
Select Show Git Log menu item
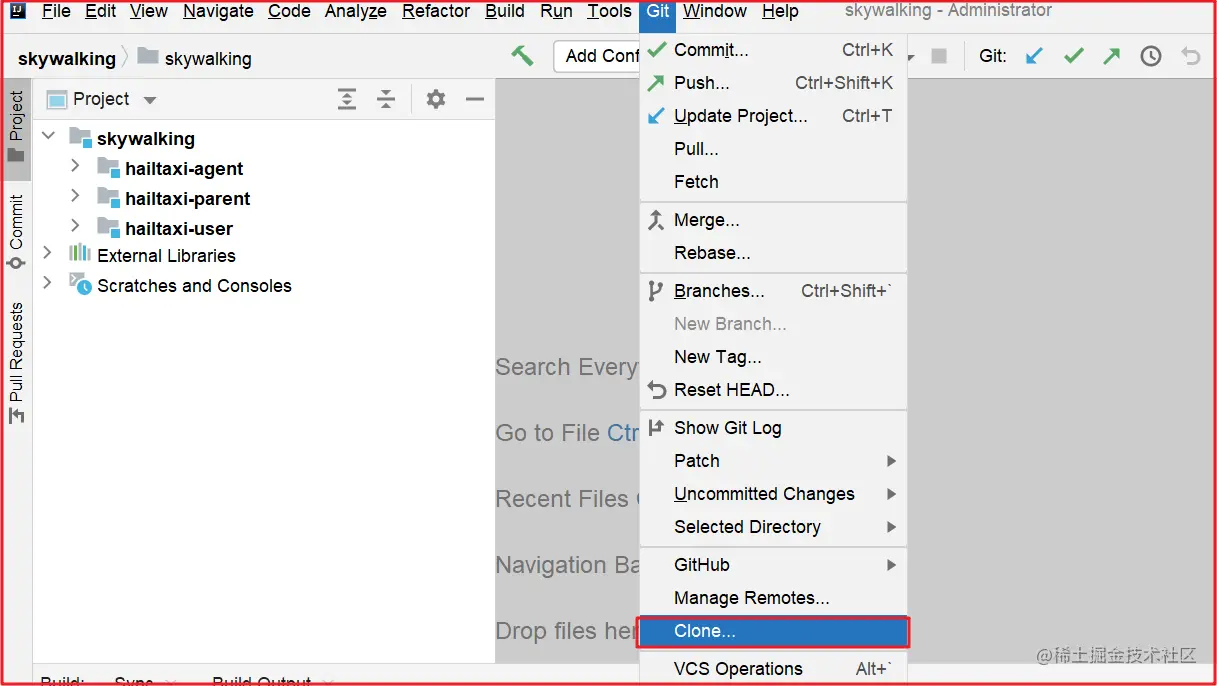pos(773,428)
